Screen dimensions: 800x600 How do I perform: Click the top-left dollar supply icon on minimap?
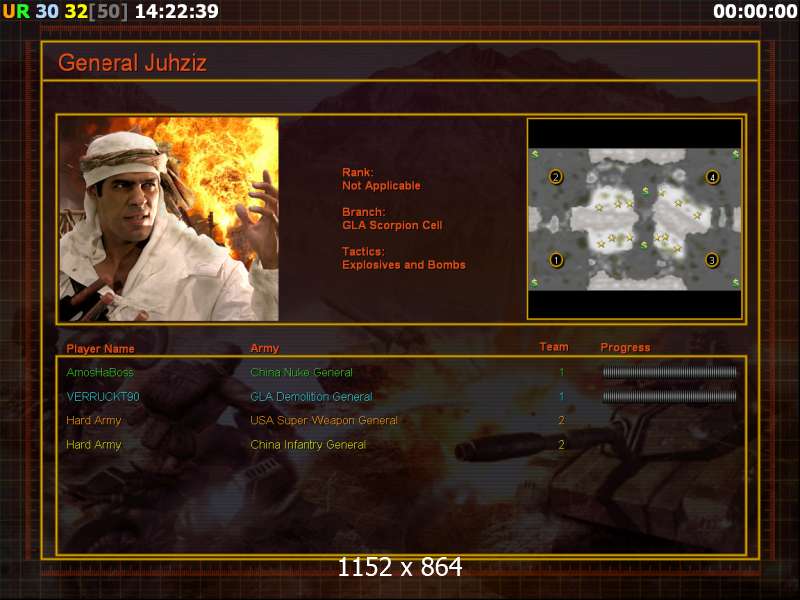coord(535,154)
